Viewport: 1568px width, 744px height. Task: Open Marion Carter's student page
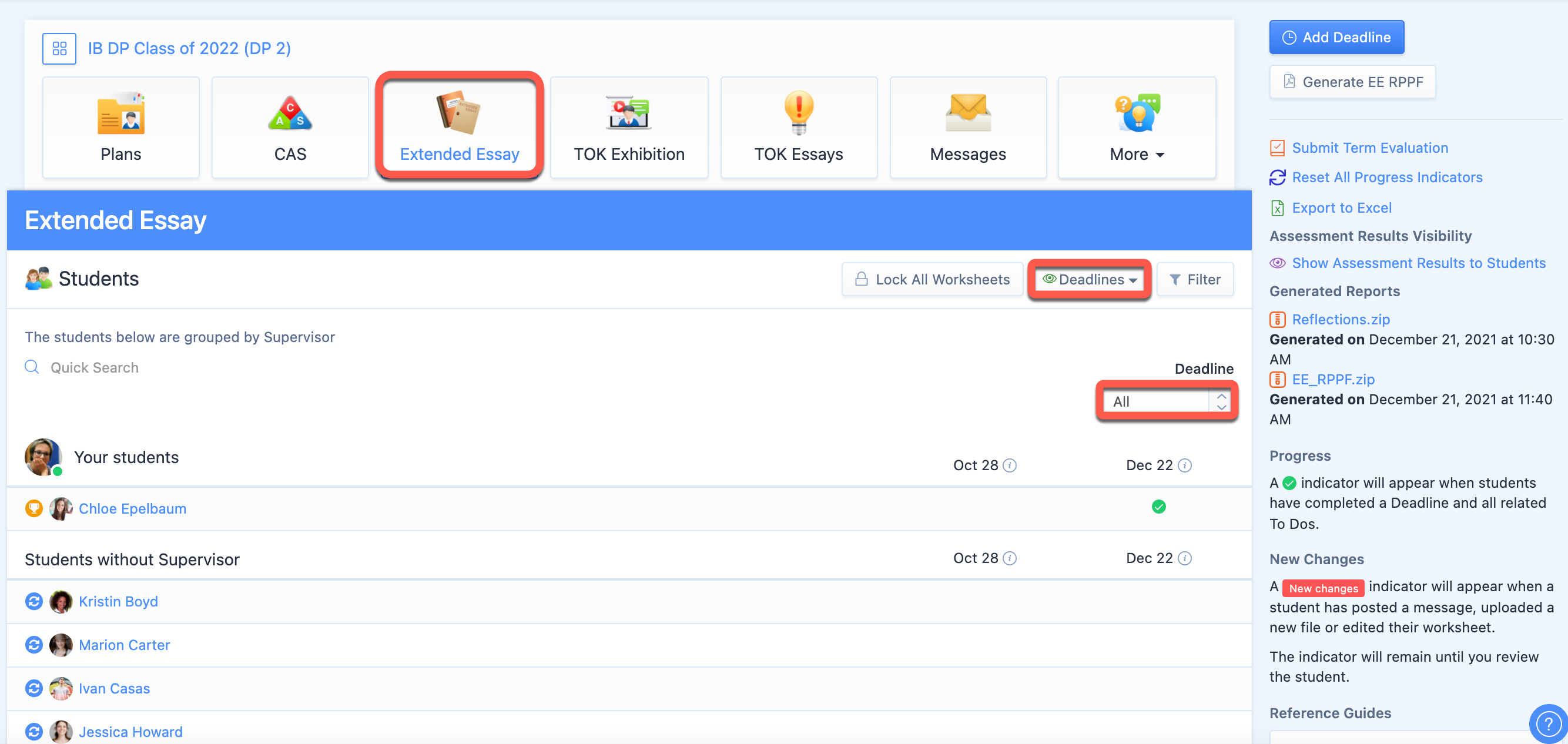point(124,645)
